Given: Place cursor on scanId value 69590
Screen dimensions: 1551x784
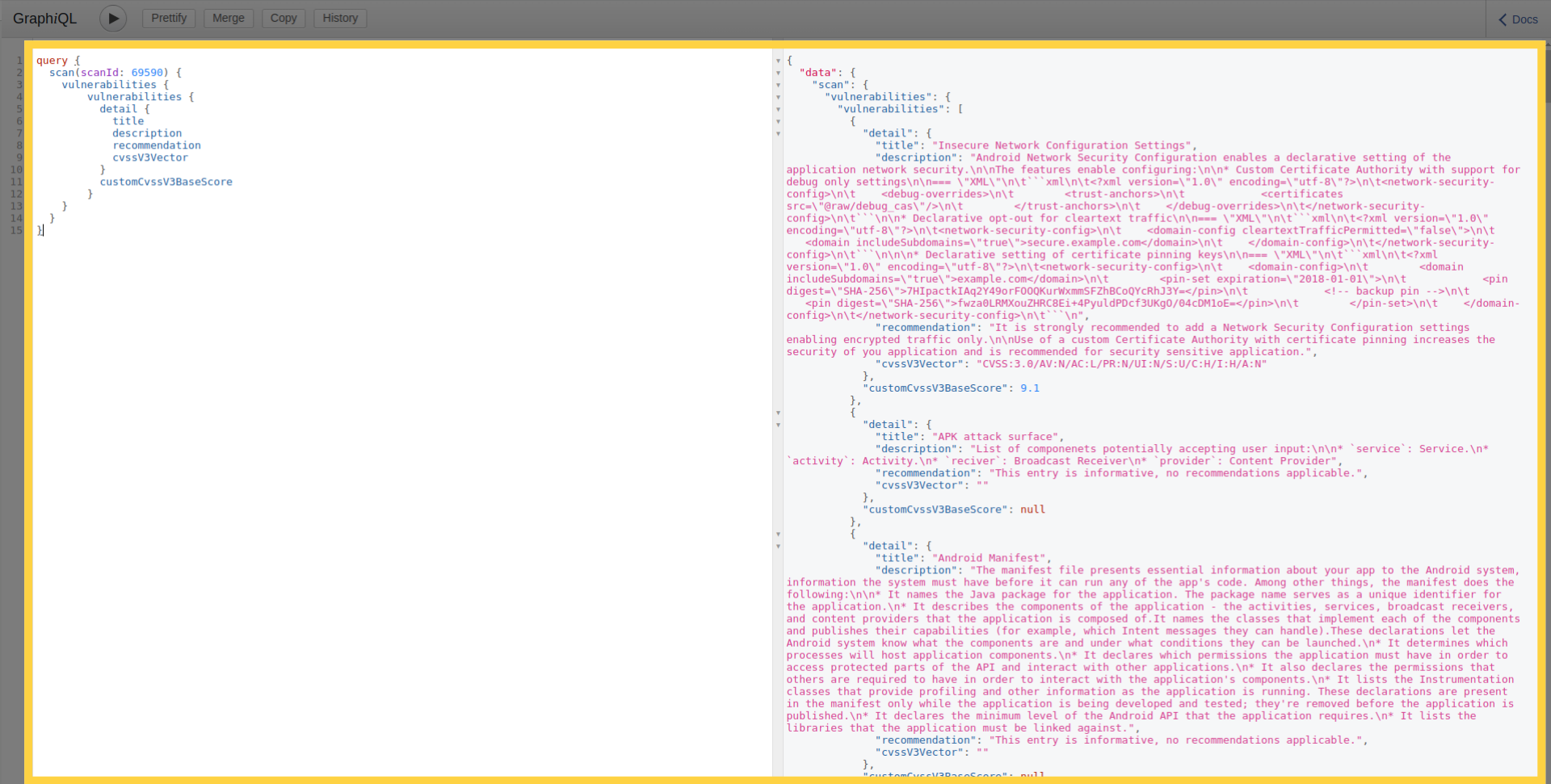Looking at the screenshot, I should 147,73.
